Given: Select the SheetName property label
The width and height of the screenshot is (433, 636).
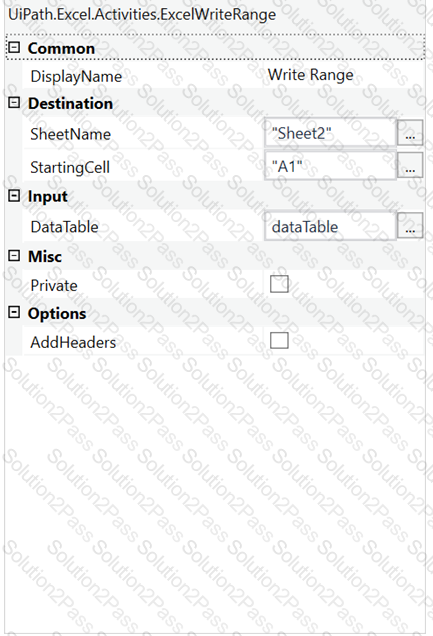Looking at the screenshot, I should pyautogui.click(x=71, y=134).
